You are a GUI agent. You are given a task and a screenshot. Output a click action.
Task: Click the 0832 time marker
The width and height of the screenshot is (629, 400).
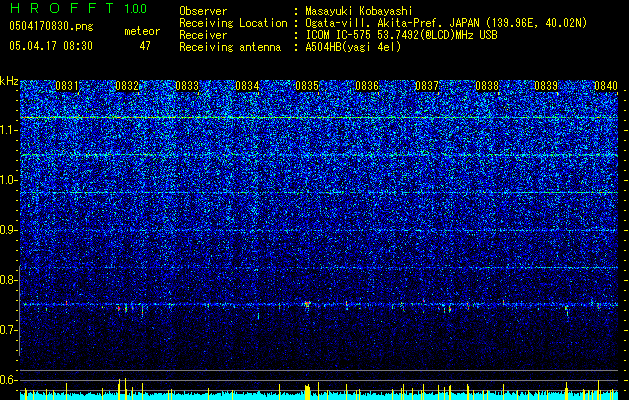pos(127,86)
